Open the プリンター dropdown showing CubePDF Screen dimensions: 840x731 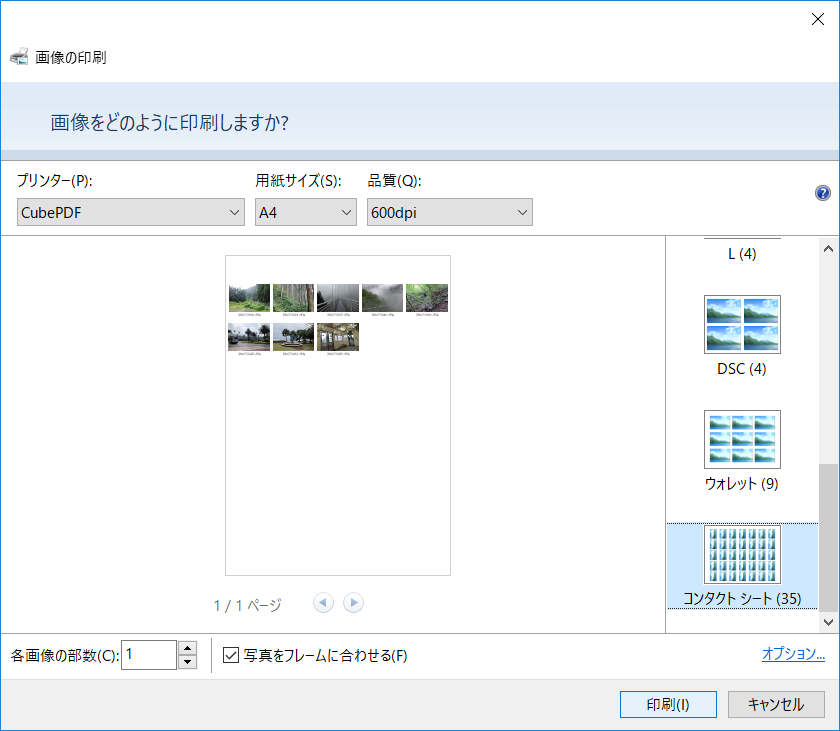[x=130, y=212]
